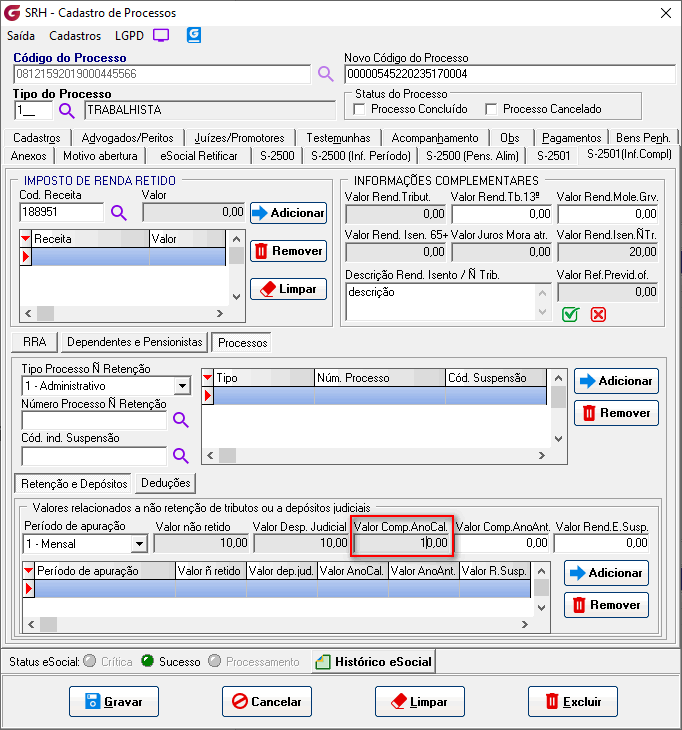Switch to the Dependentes e Pensionistas tab

(x=135, y=342)
